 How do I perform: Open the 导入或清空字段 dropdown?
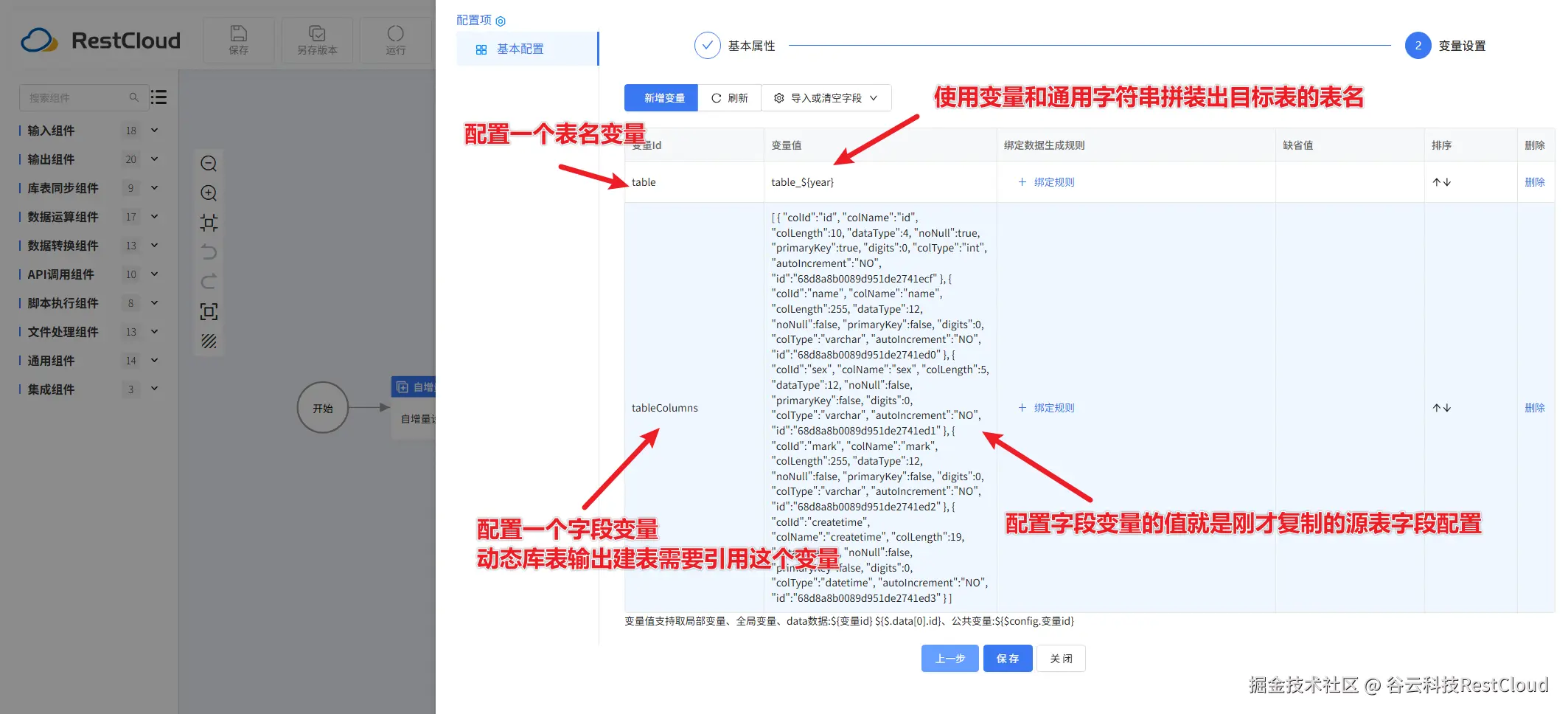click(826, 98)
